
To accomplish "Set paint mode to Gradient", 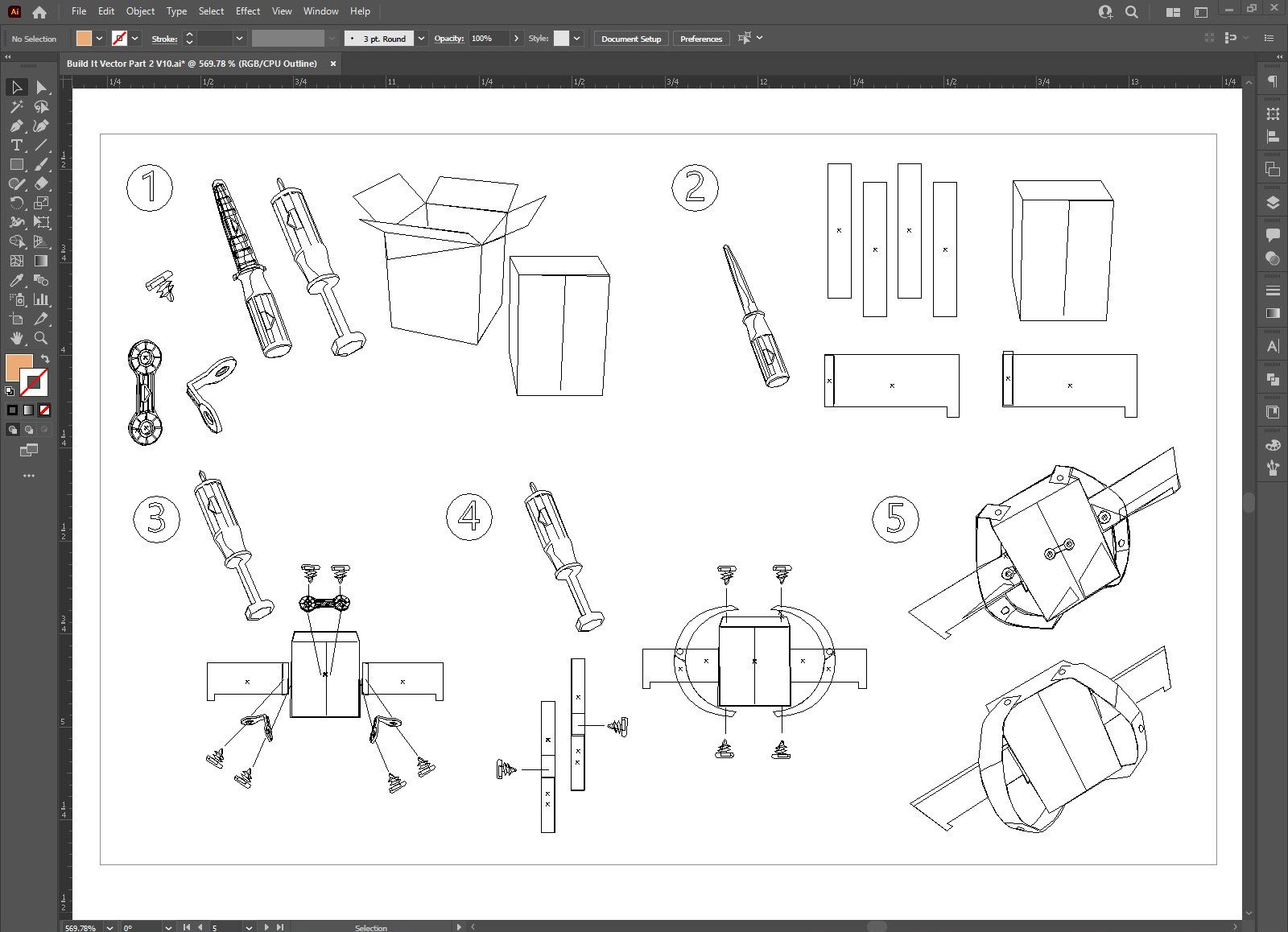I will pos(28,410).
